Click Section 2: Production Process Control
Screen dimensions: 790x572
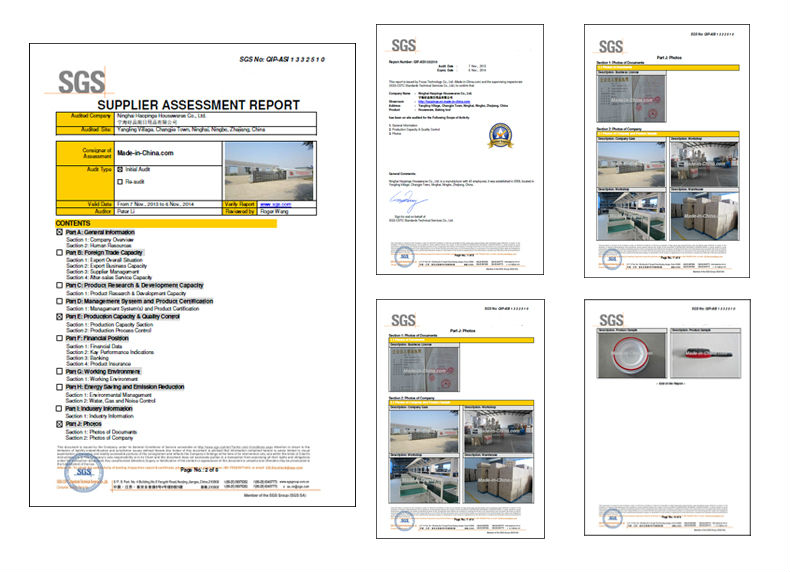pyautogui.click(x=109, y=331)
